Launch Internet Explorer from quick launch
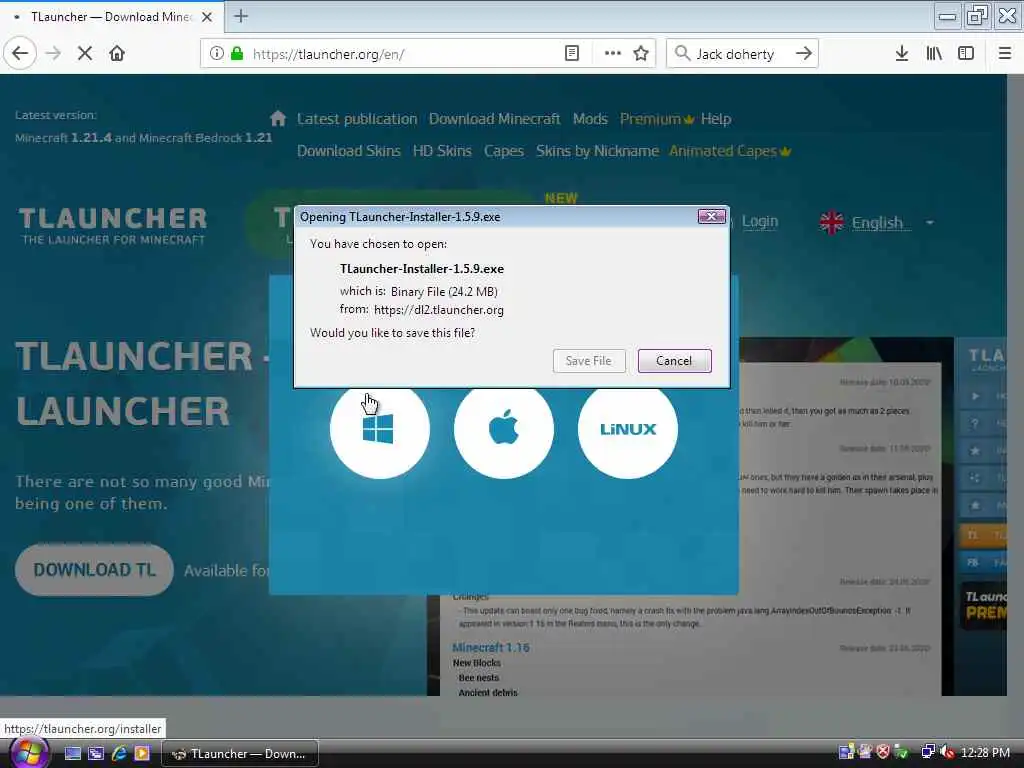 click(x=119, y=753)
